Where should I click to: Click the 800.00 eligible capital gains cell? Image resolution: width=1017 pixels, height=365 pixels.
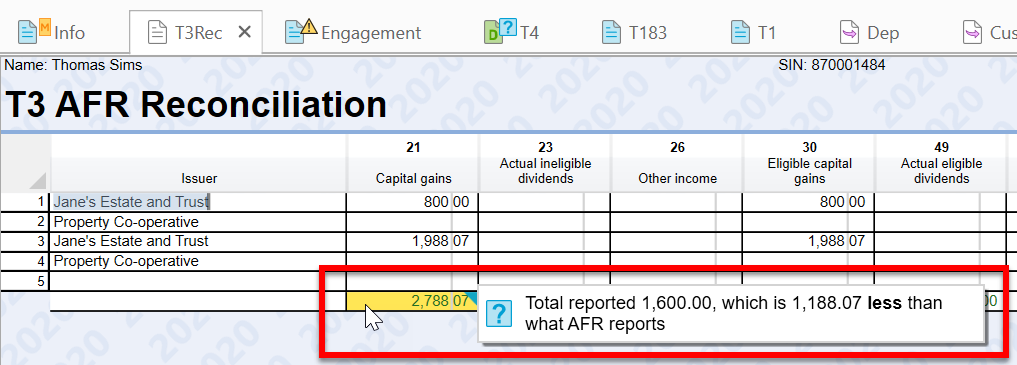[808, 202]
